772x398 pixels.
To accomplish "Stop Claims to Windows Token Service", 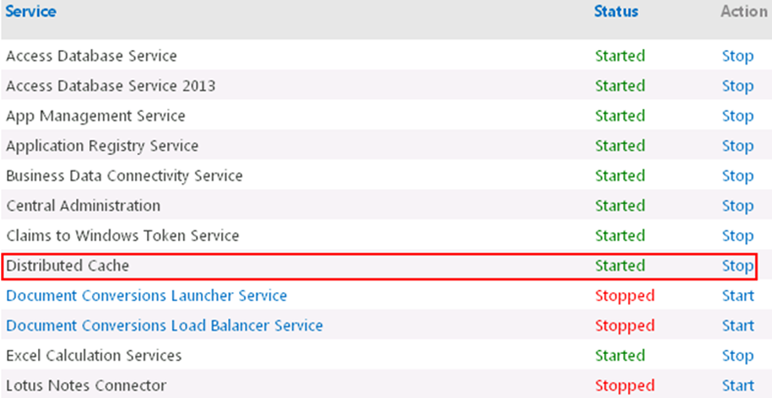I will [738, 236].
